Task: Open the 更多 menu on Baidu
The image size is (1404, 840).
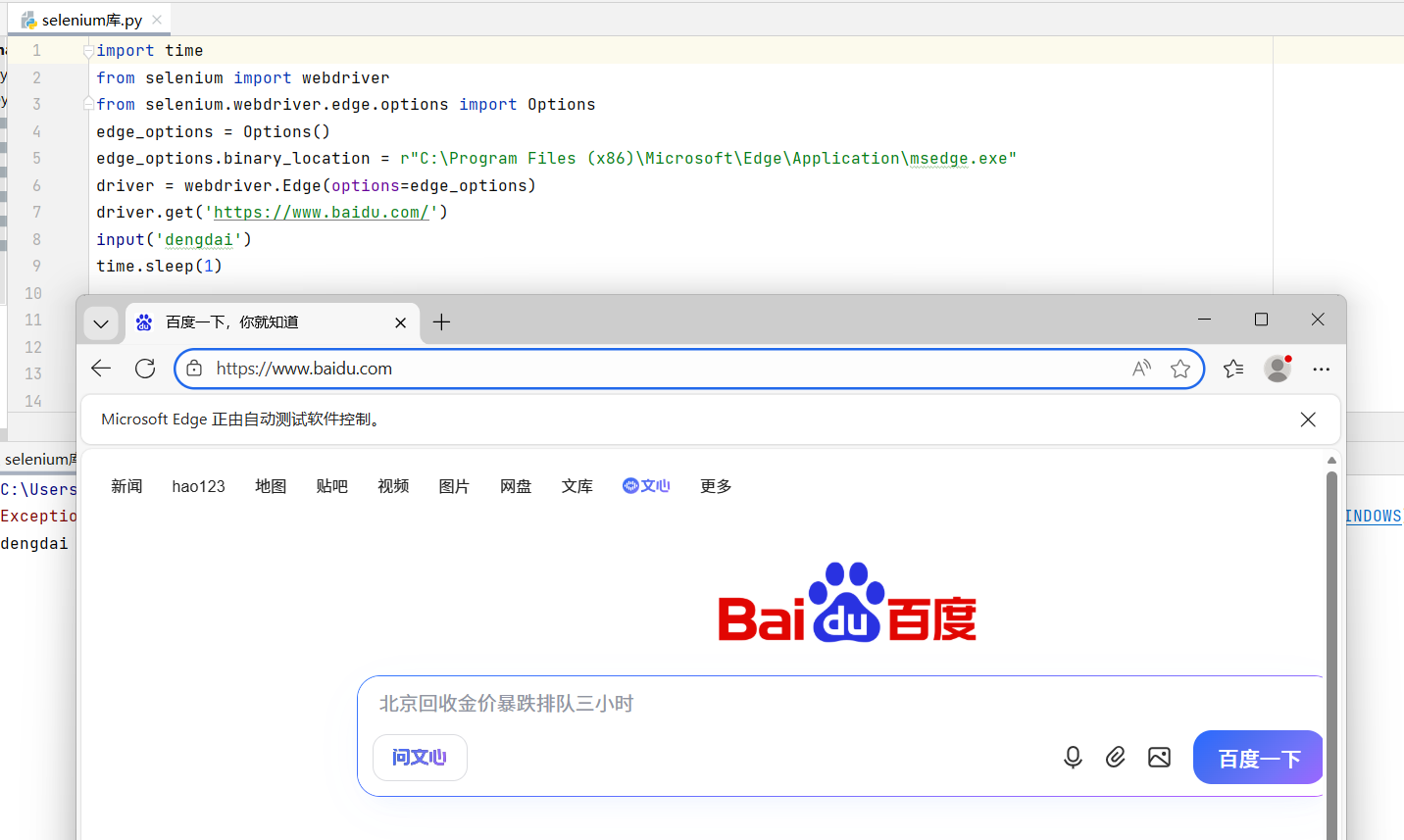Action: click(716, 486)
